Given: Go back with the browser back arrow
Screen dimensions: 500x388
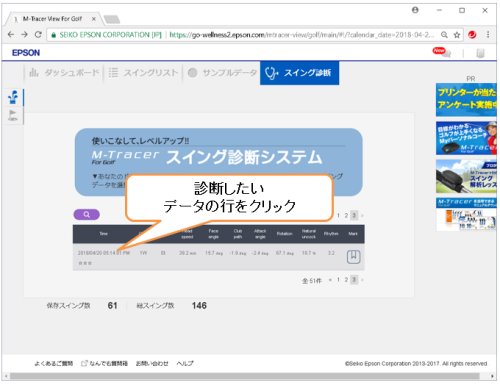Looking at the screenshot, I should tap(11, 35).
